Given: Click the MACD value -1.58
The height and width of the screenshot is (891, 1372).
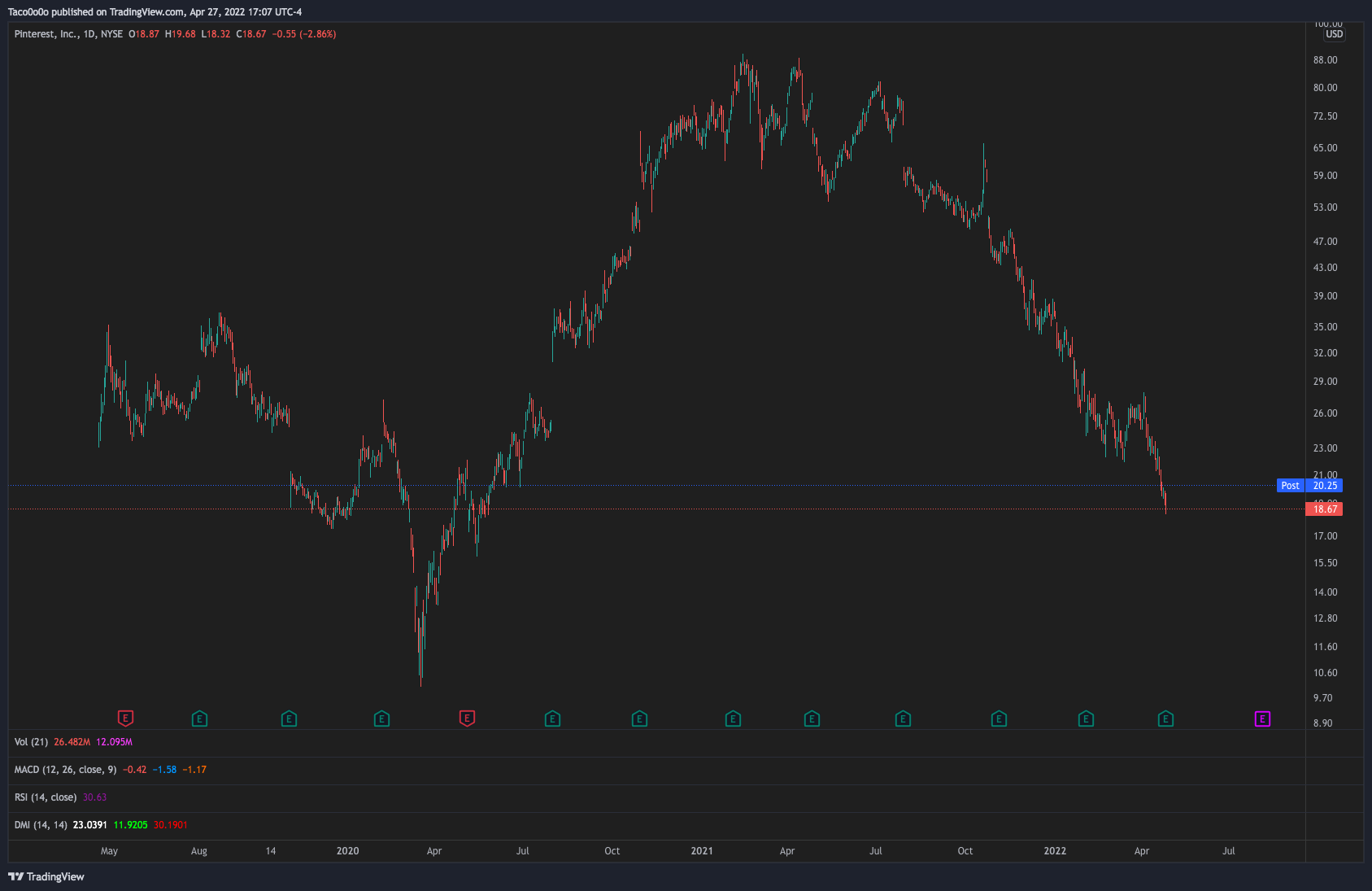Looking at the screenshot, I should 164,770.
